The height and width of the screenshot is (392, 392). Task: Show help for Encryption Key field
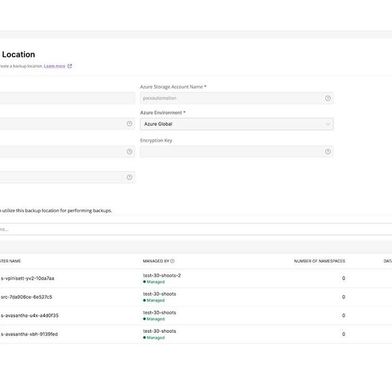tap(328, 152)
